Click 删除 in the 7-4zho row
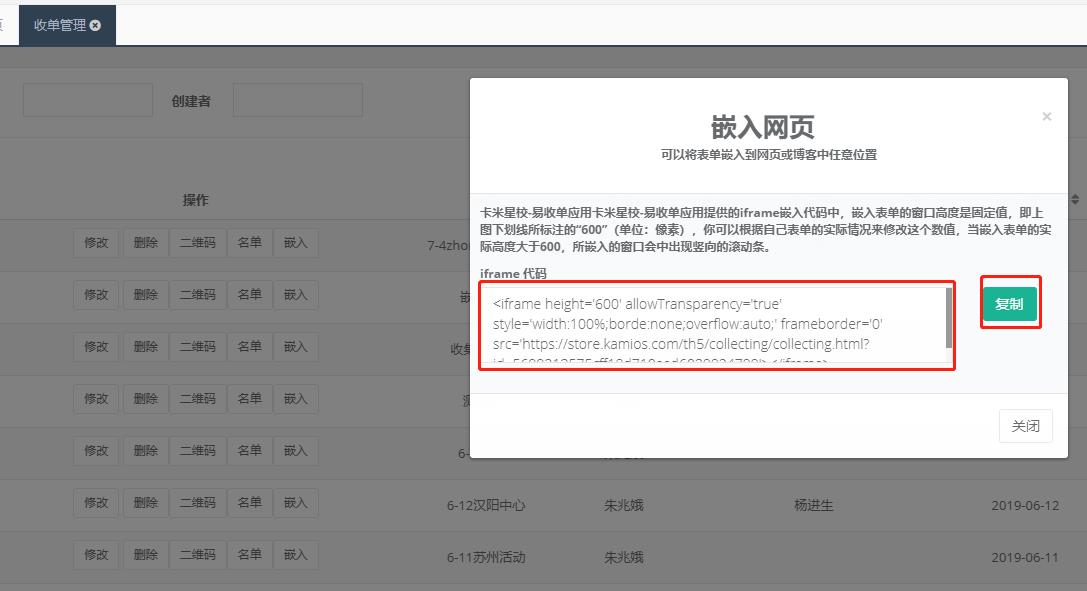1087x591 pixels. pos(146,243)
